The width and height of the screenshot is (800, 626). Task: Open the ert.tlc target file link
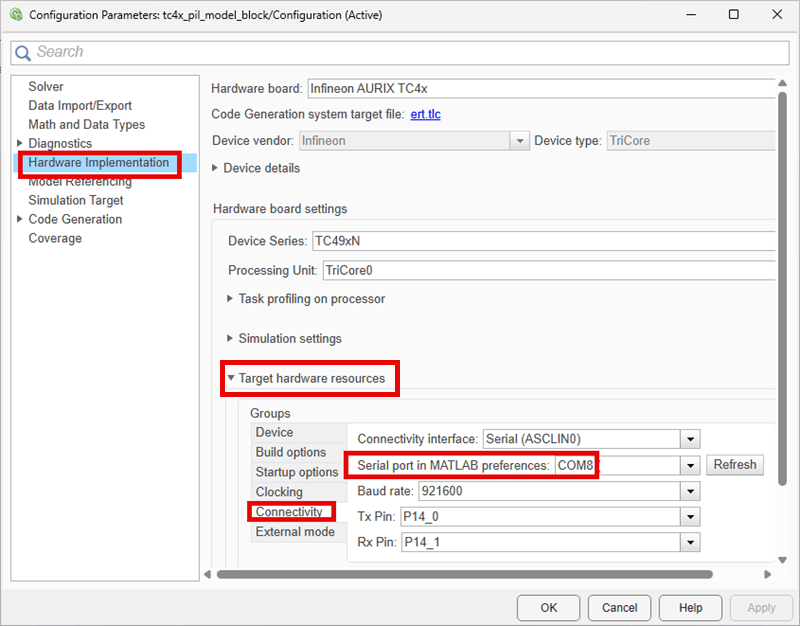(426, 114)
